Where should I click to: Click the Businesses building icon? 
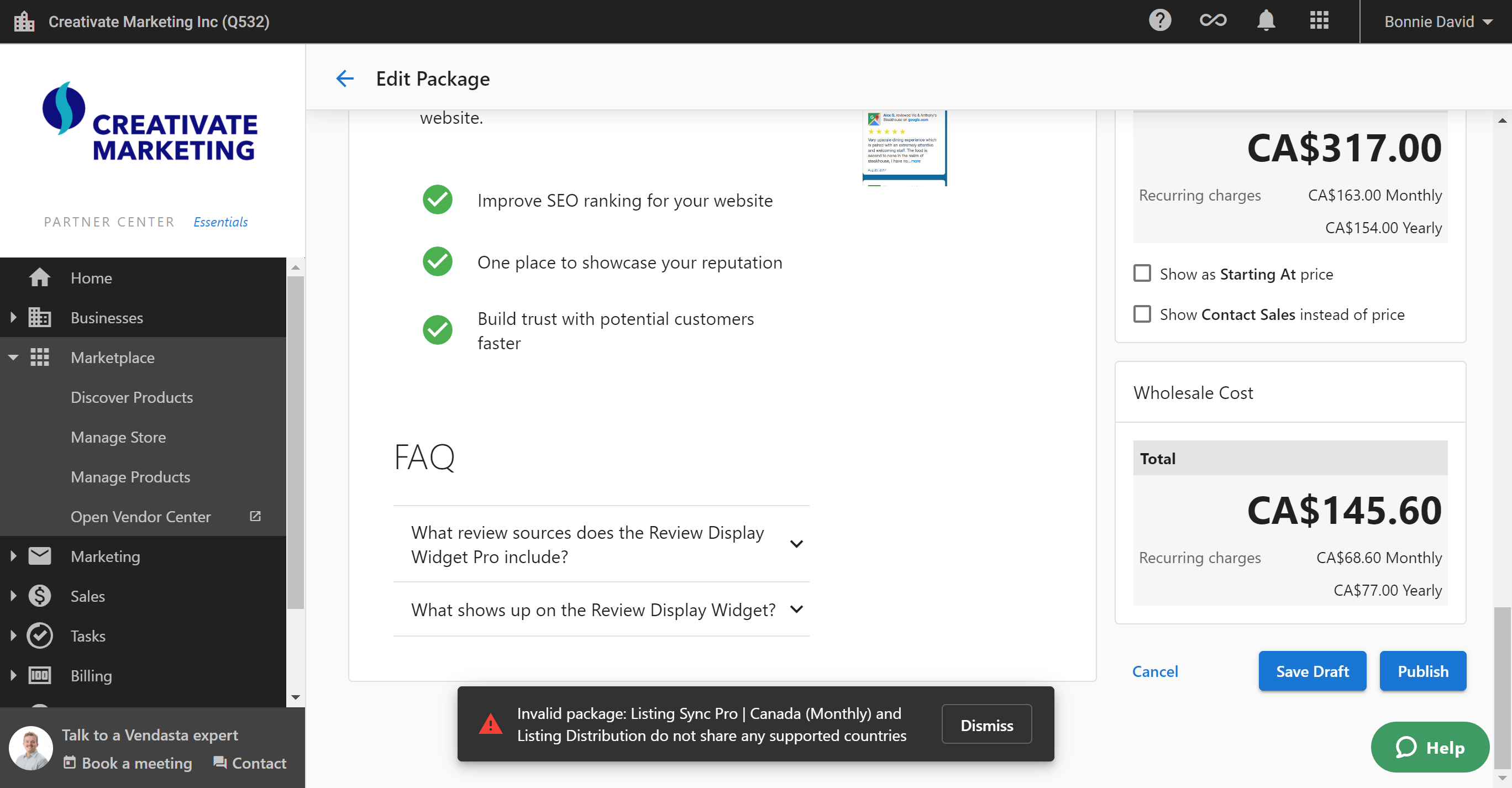click(39, 317)
